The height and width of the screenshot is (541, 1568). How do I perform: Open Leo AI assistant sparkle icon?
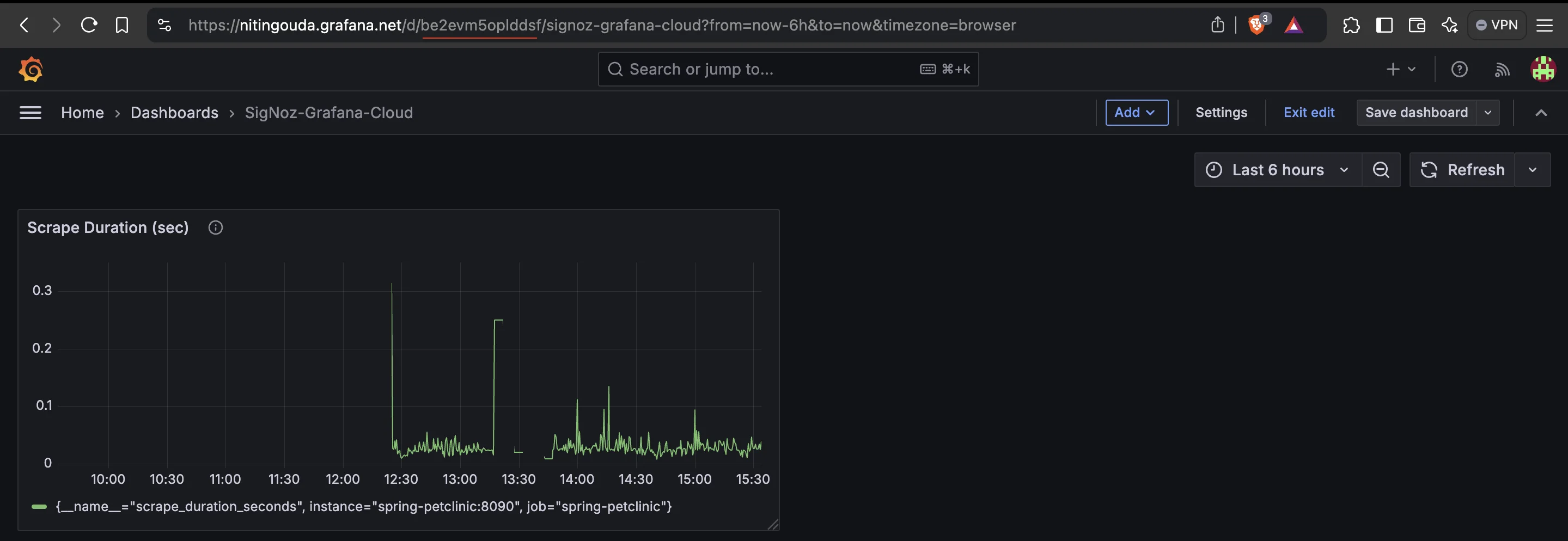click(x=1450, y=25)
